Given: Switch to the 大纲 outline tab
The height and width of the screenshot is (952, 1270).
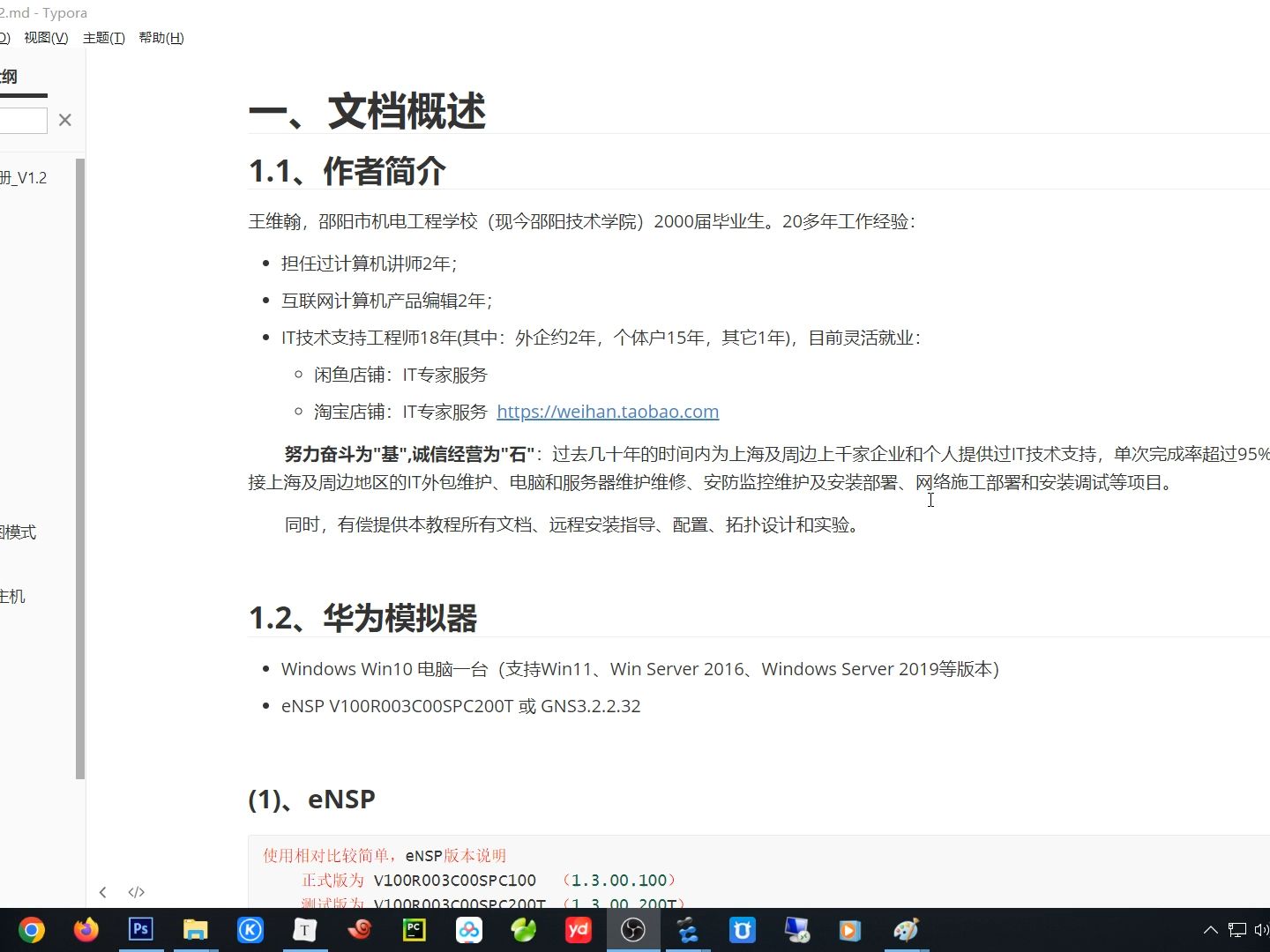Looking at the screenshot, I should 7,77.
